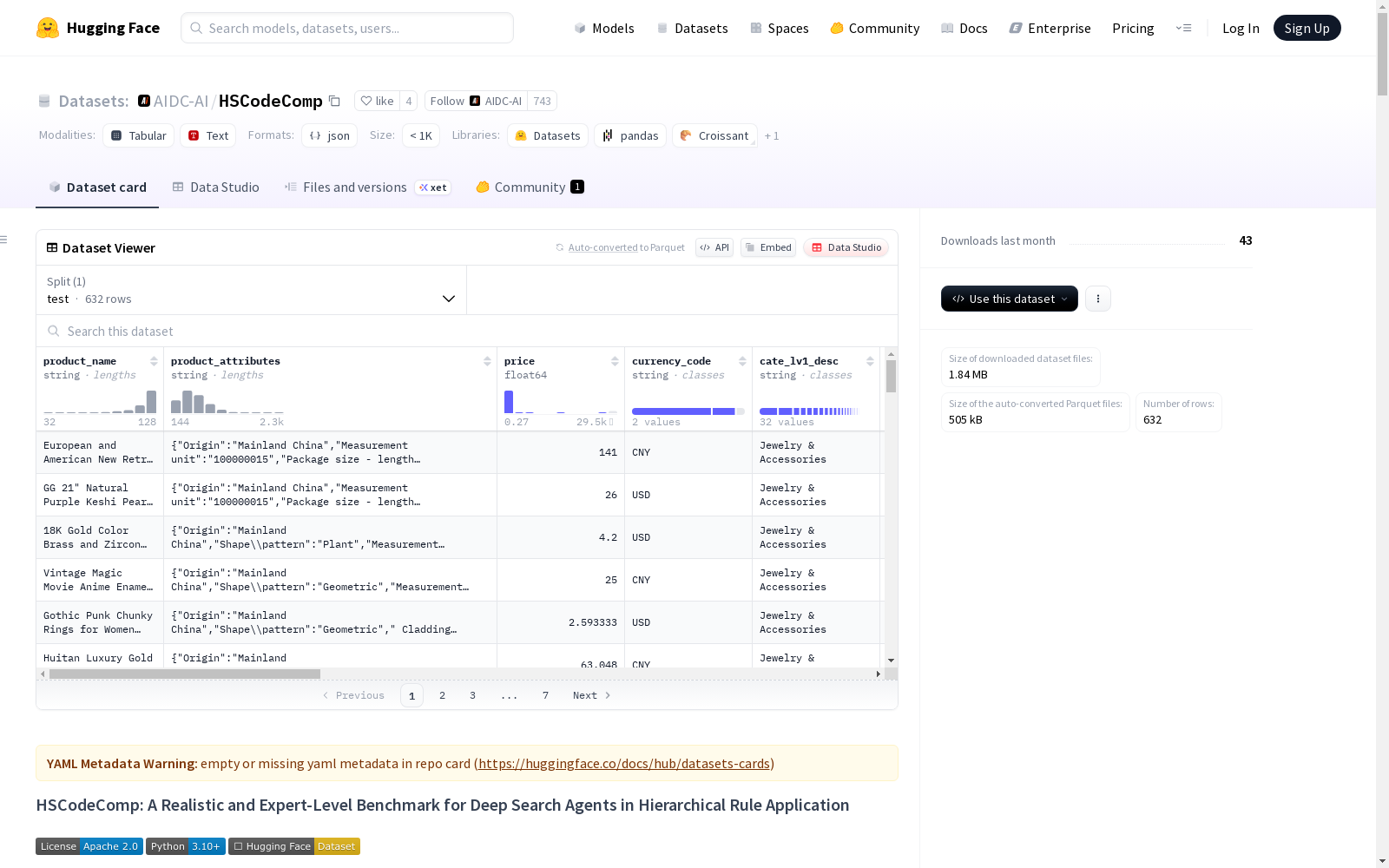Focus the top search models input
The image size is (1389, 868).
(347, 28)
